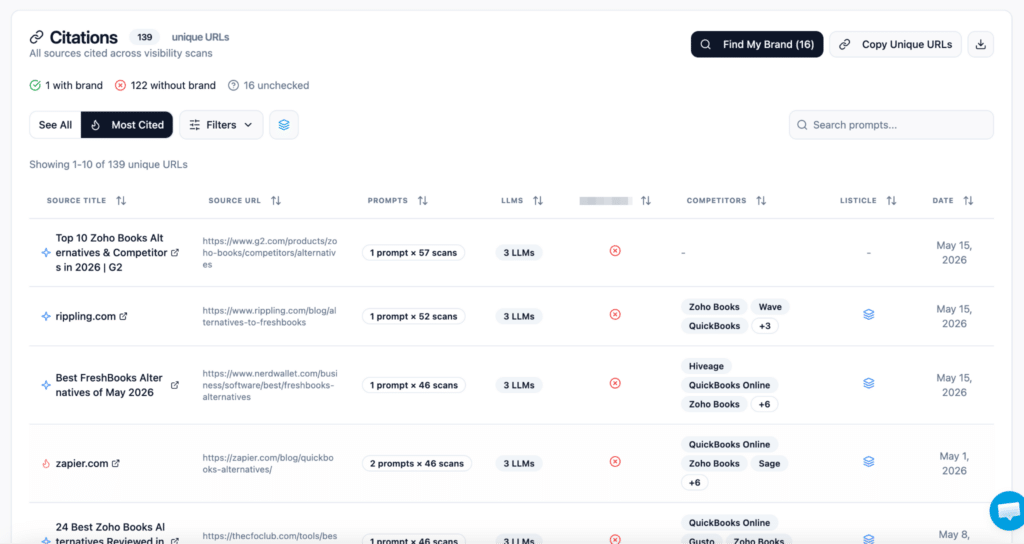
Task: Open the chat support bubble
Action: [1008, 511]
